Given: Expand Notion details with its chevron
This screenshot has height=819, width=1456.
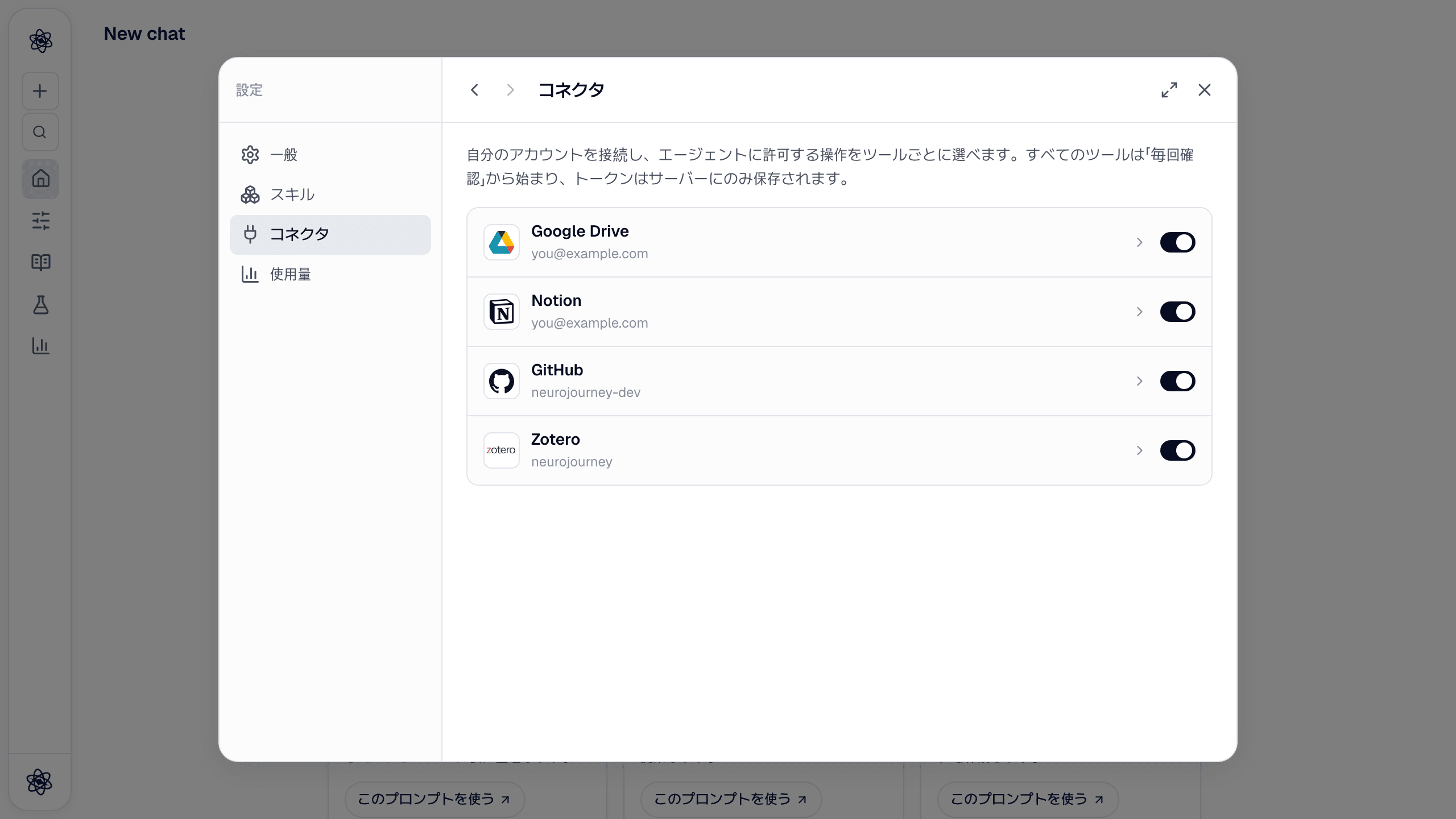Looking at the screenshot, I should pyautogui.click(x=1139, y=312).
